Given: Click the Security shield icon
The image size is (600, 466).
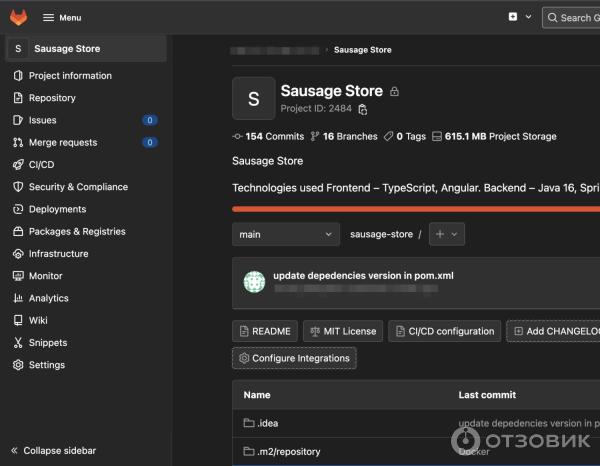Looking at the screenshot, I should coord(18,187).
